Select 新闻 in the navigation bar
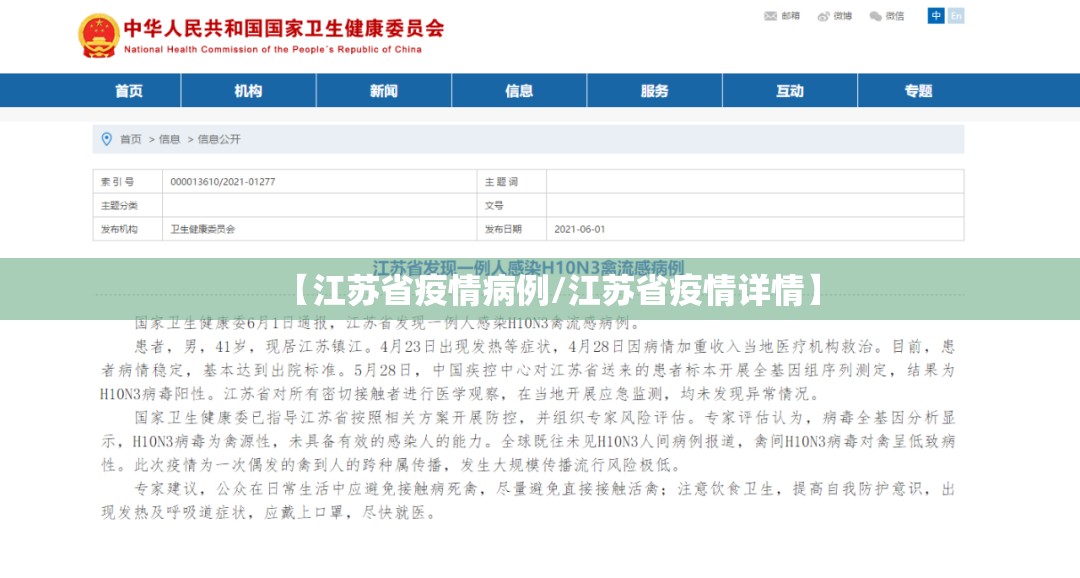Screen dimensions: 1080x578 383,91
